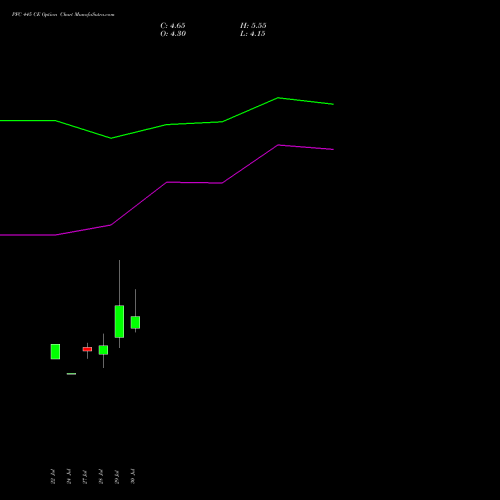Click the high value H: 5.55

click(x=253, y=26)
